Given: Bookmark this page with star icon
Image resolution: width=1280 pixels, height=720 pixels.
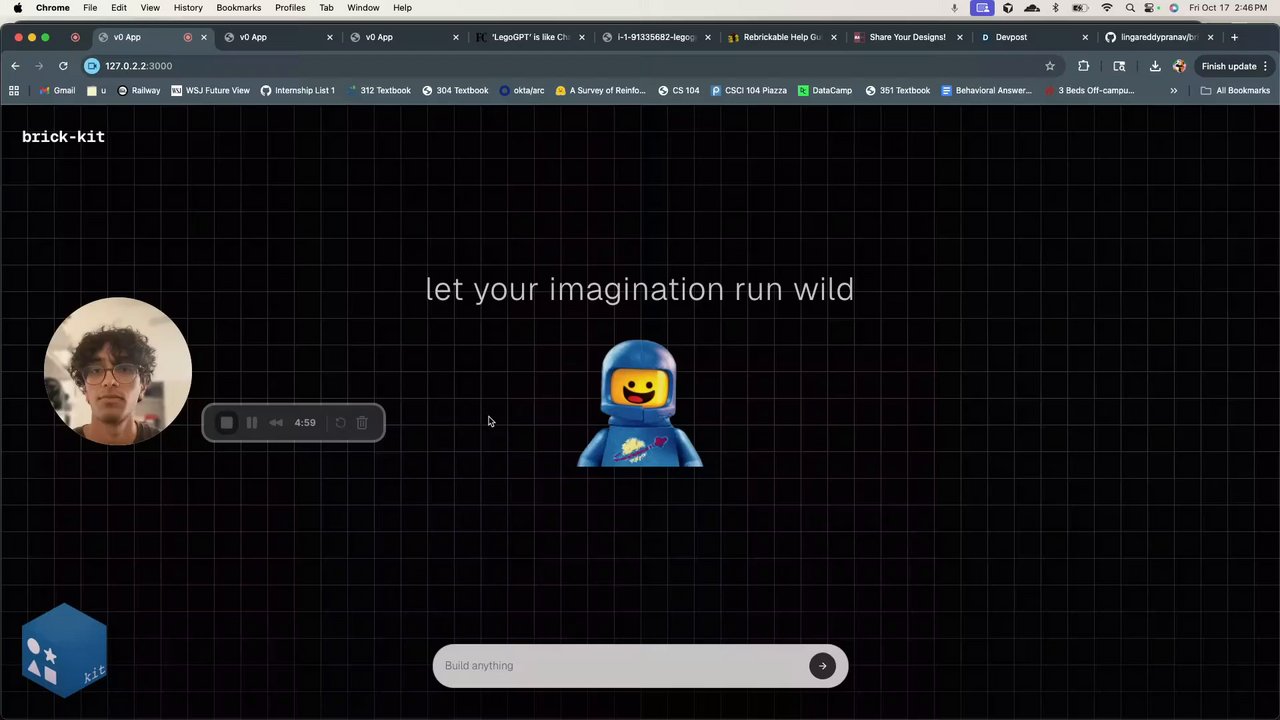Looking at the screenshot, I should pos(1050,66).
